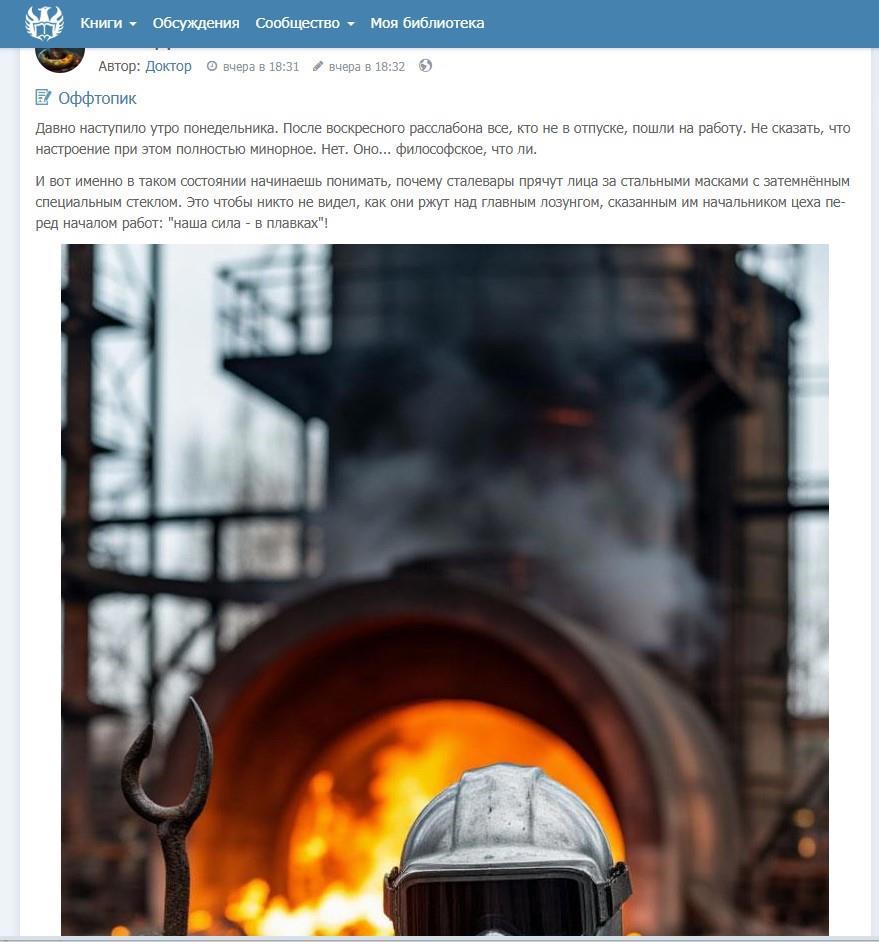Go to Обсуждения section
The image size is (879, 942).
tap(196, 23)
